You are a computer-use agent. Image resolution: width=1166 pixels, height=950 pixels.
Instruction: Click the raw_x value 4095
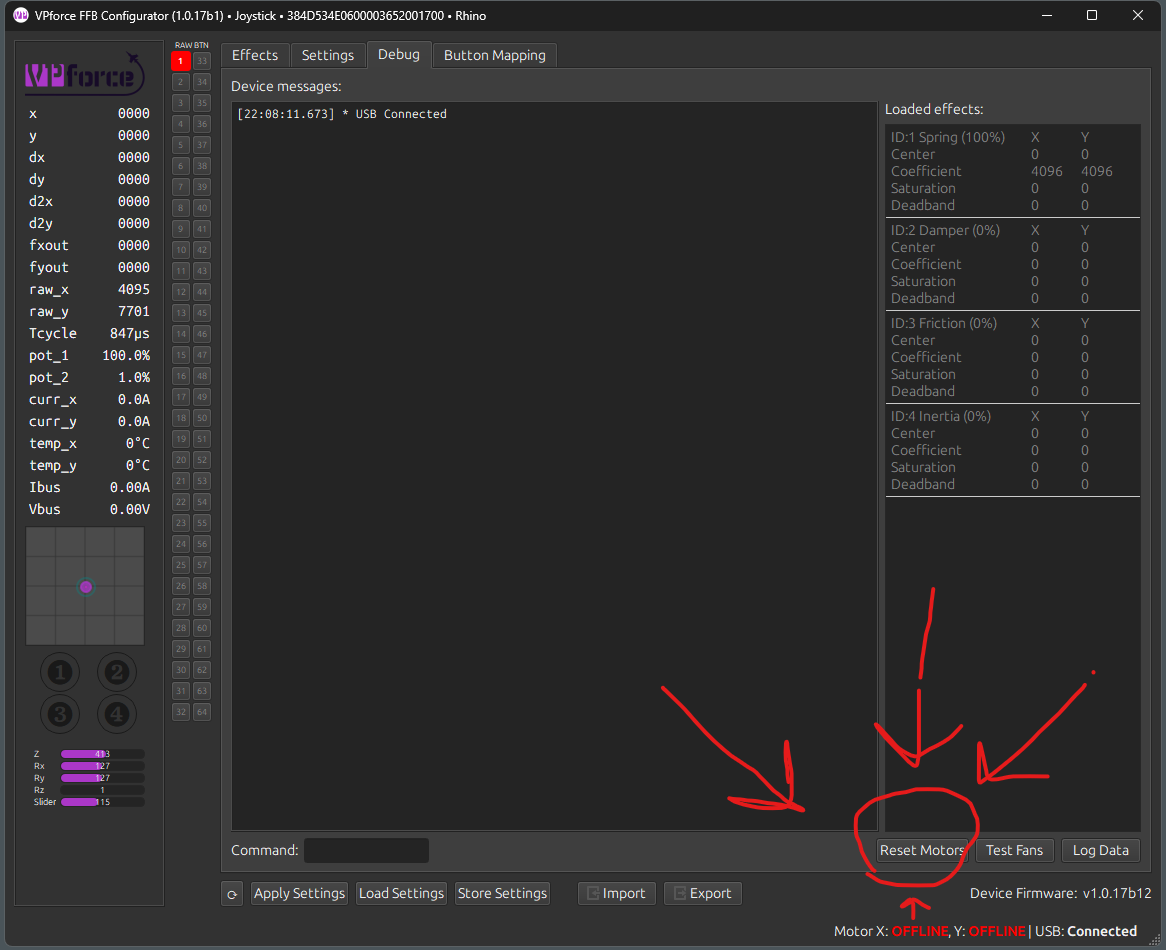pos(134,289)
